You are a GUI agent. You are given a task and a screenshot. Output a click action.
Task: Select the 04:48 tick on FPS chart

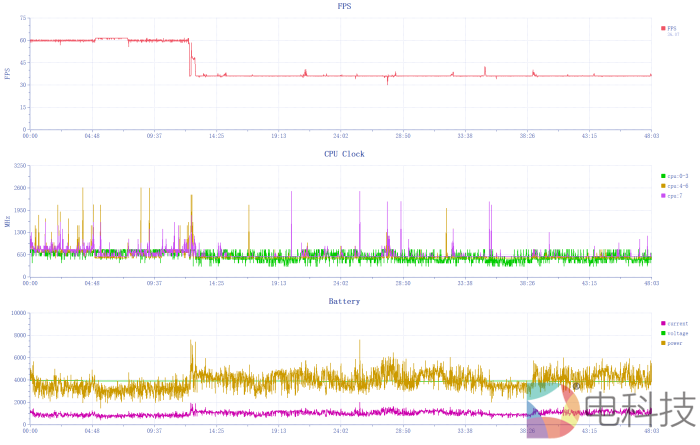click(x=92, y=135)
